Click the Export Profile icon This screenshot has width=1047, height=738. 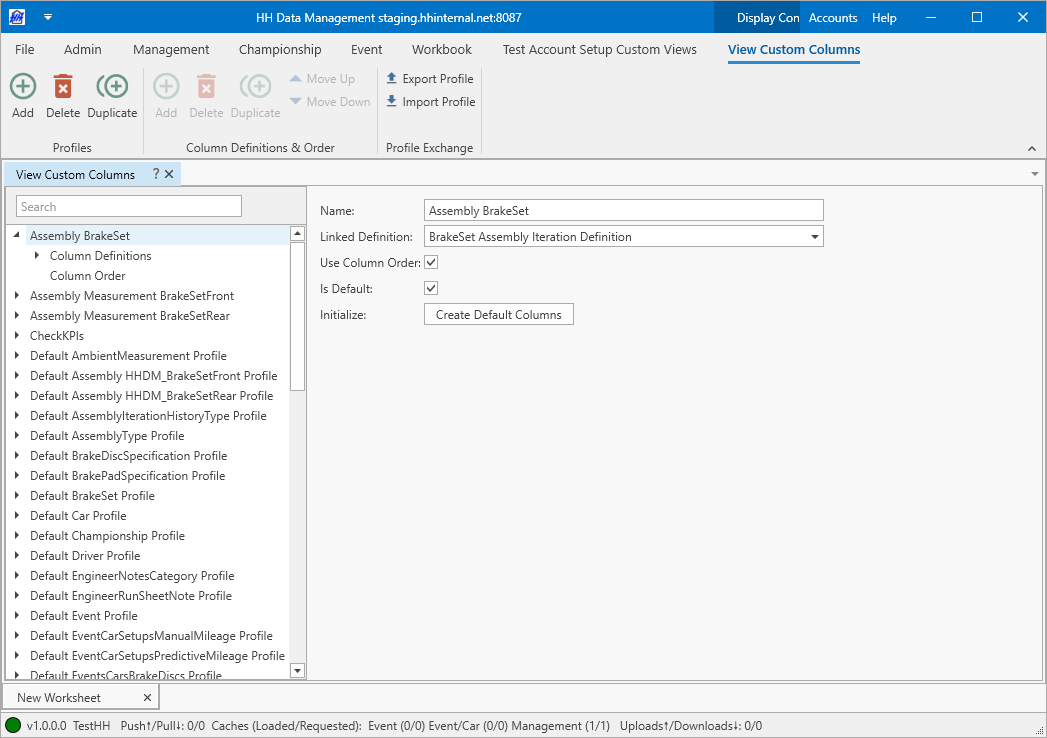point(392,79)
